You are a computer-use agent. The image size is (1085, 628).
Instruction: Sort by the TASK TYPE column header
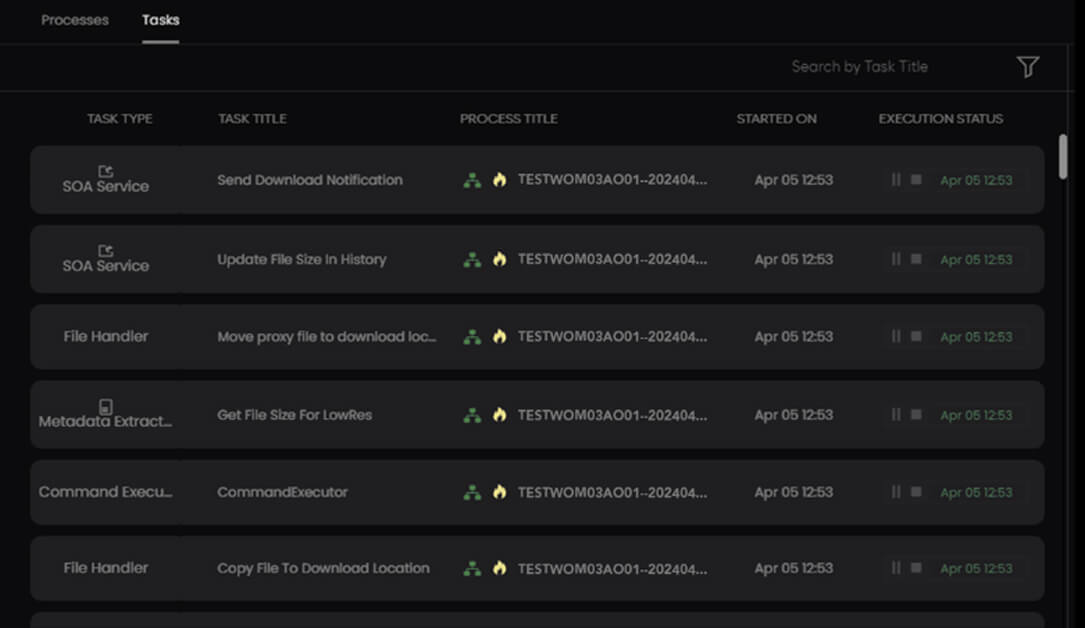pyautogui.click(x=120, y=119)
